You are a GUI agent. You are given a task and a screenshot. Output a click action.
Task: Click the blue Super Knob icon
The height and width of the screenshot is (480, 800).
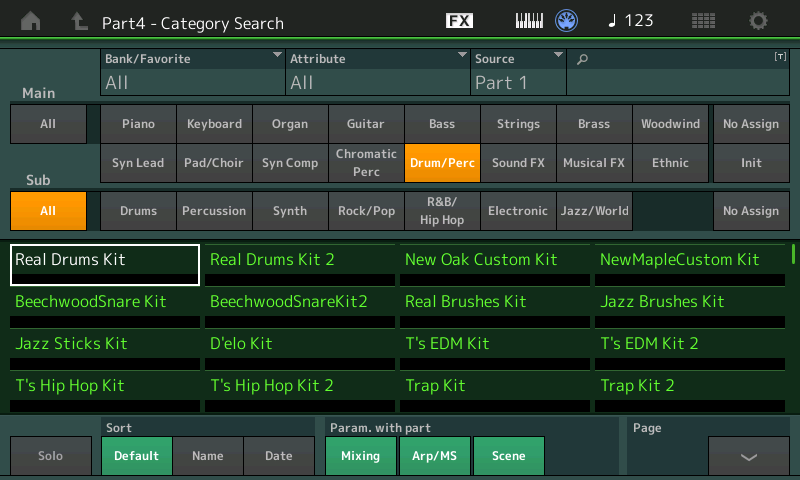567,21
